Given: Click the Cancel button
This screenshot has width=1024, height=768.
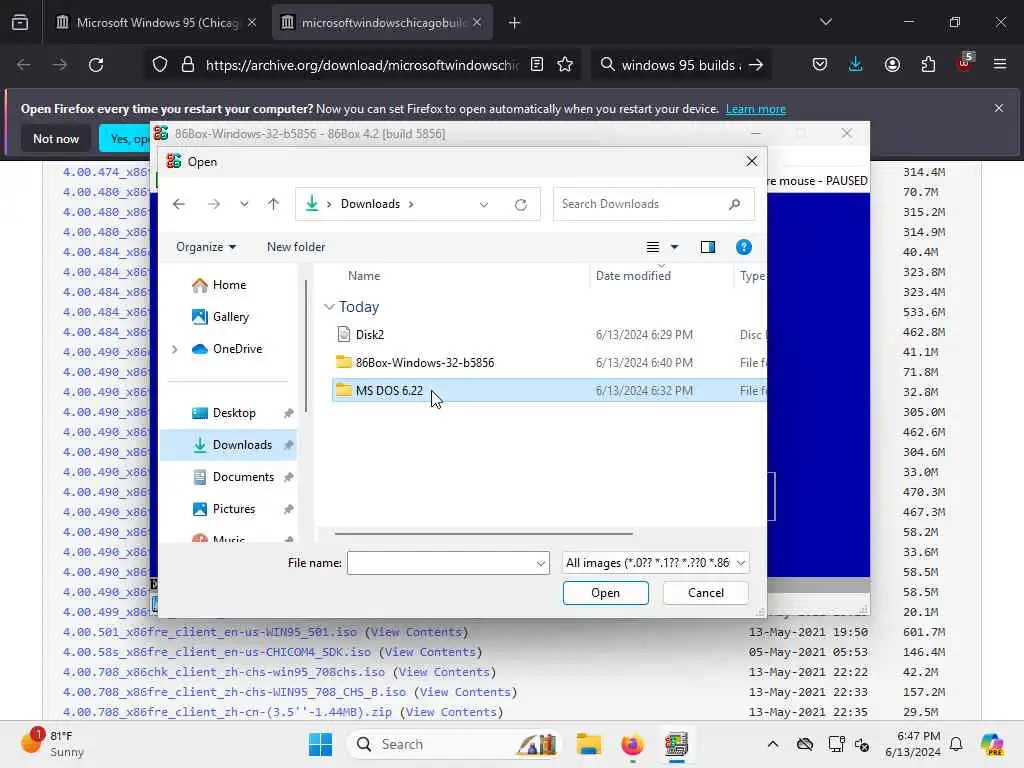Looking at the screenshot, I should (705, 593).
